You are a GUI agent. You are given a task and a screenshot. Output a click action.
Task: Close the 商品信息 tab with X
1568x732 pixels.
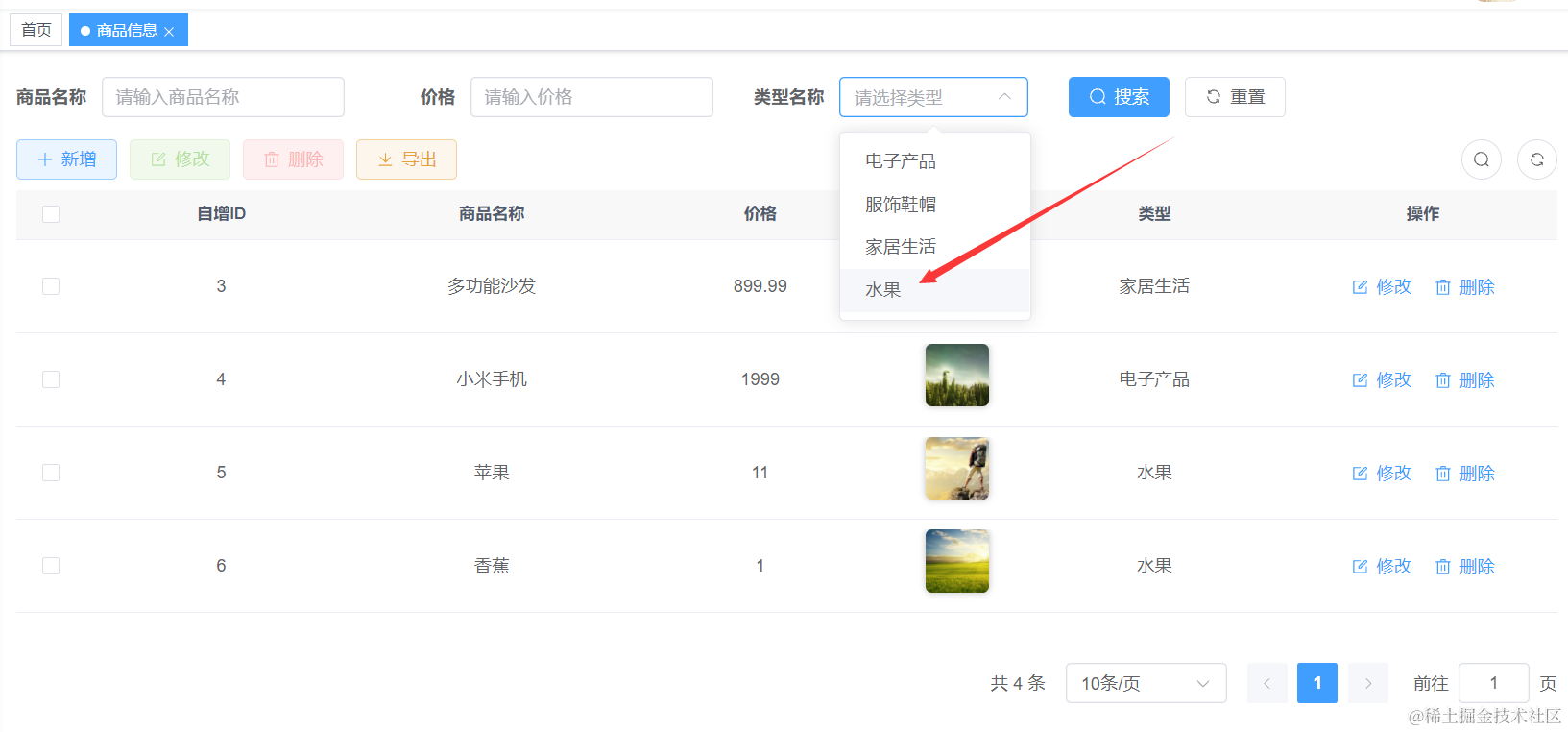170,32
